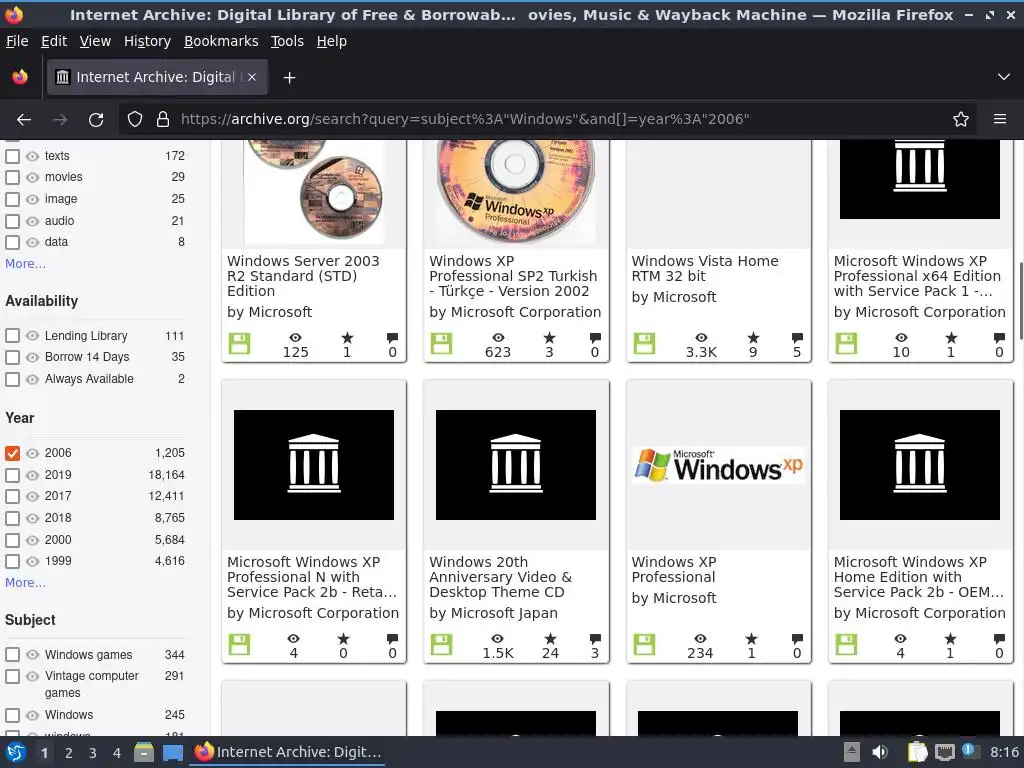The height and width of the screenshot is (768, 1024).
Task: Toggle eye icon next to Always Available
Action: pos(32,379)
